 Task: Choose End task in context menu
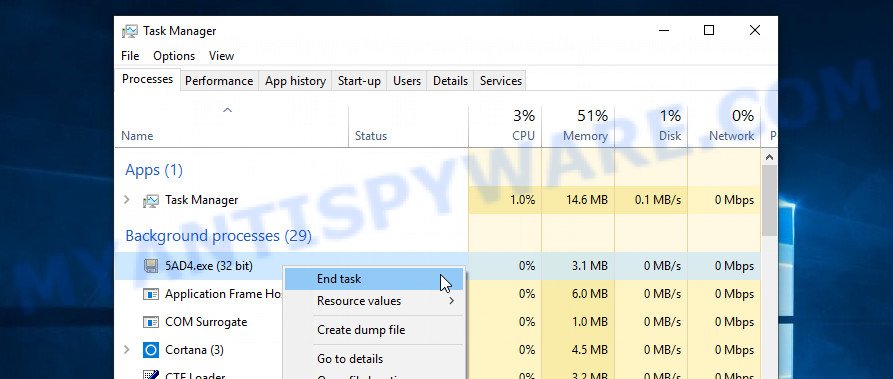(x=374, y=279)
